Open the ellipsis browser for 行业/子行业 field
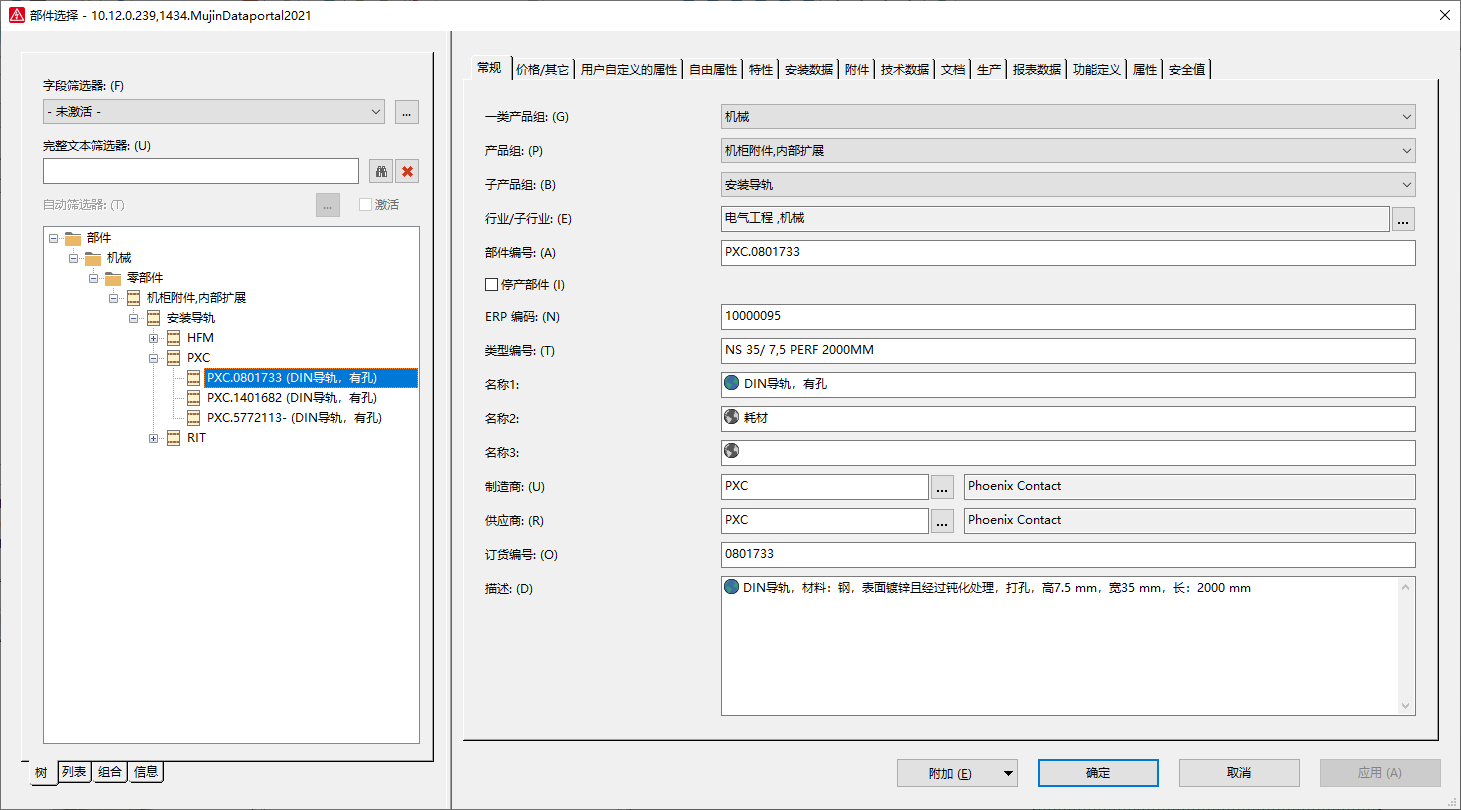The height and width of the screenshot is (810, 1461). coord(1403,218)
